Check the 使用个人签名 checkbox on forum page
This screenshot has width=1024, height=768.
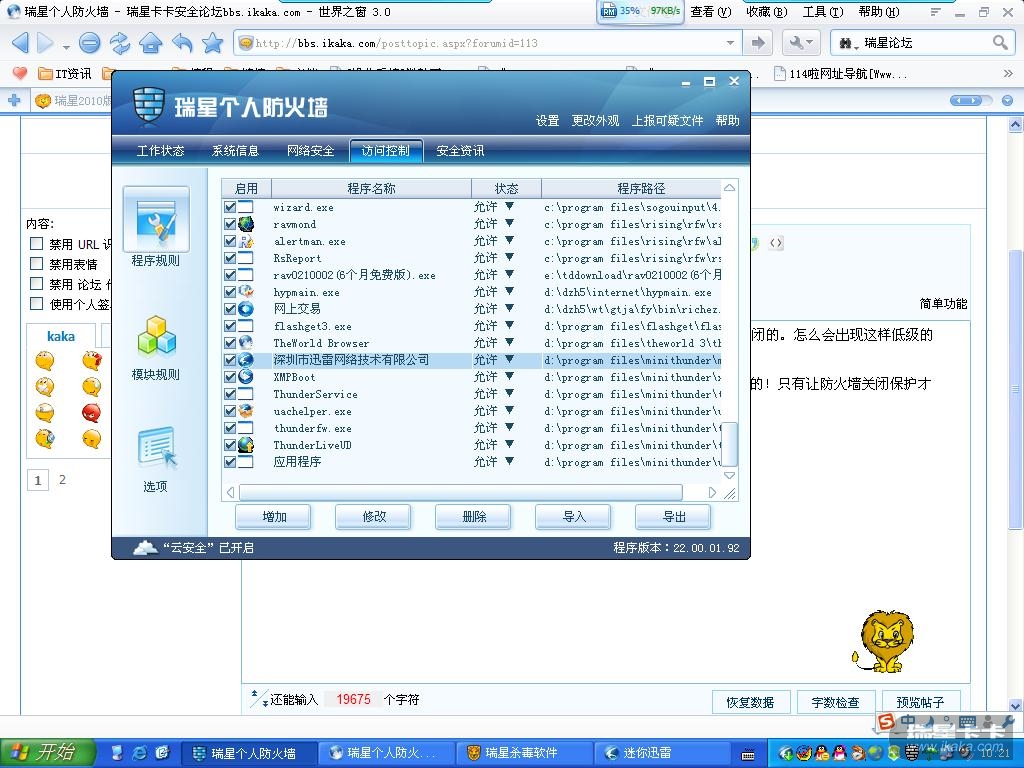click(x=37, y=303)
